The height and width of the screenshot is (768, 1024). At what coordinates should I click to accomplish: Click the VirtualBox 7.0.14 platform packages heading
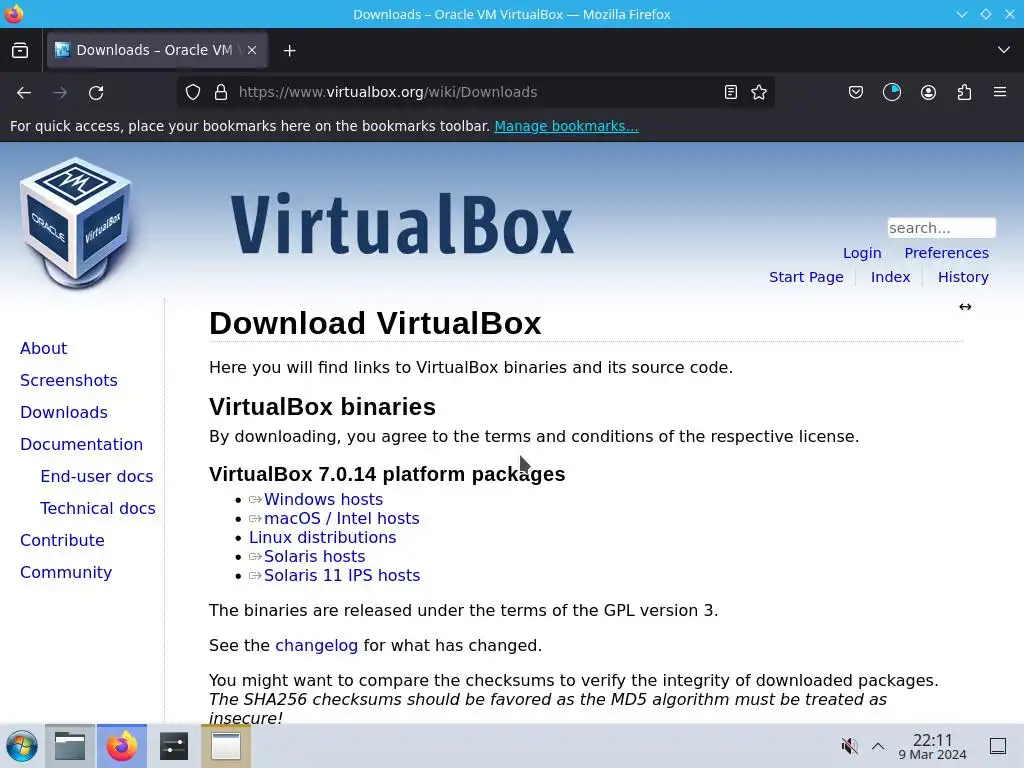[387, 474]
